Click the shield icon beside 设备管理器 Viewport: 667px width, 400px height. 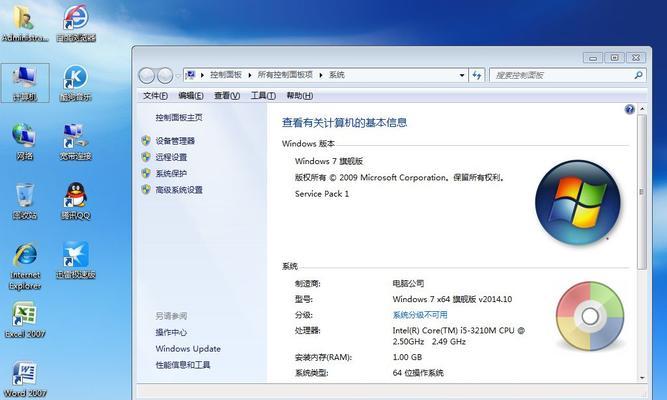146,140
